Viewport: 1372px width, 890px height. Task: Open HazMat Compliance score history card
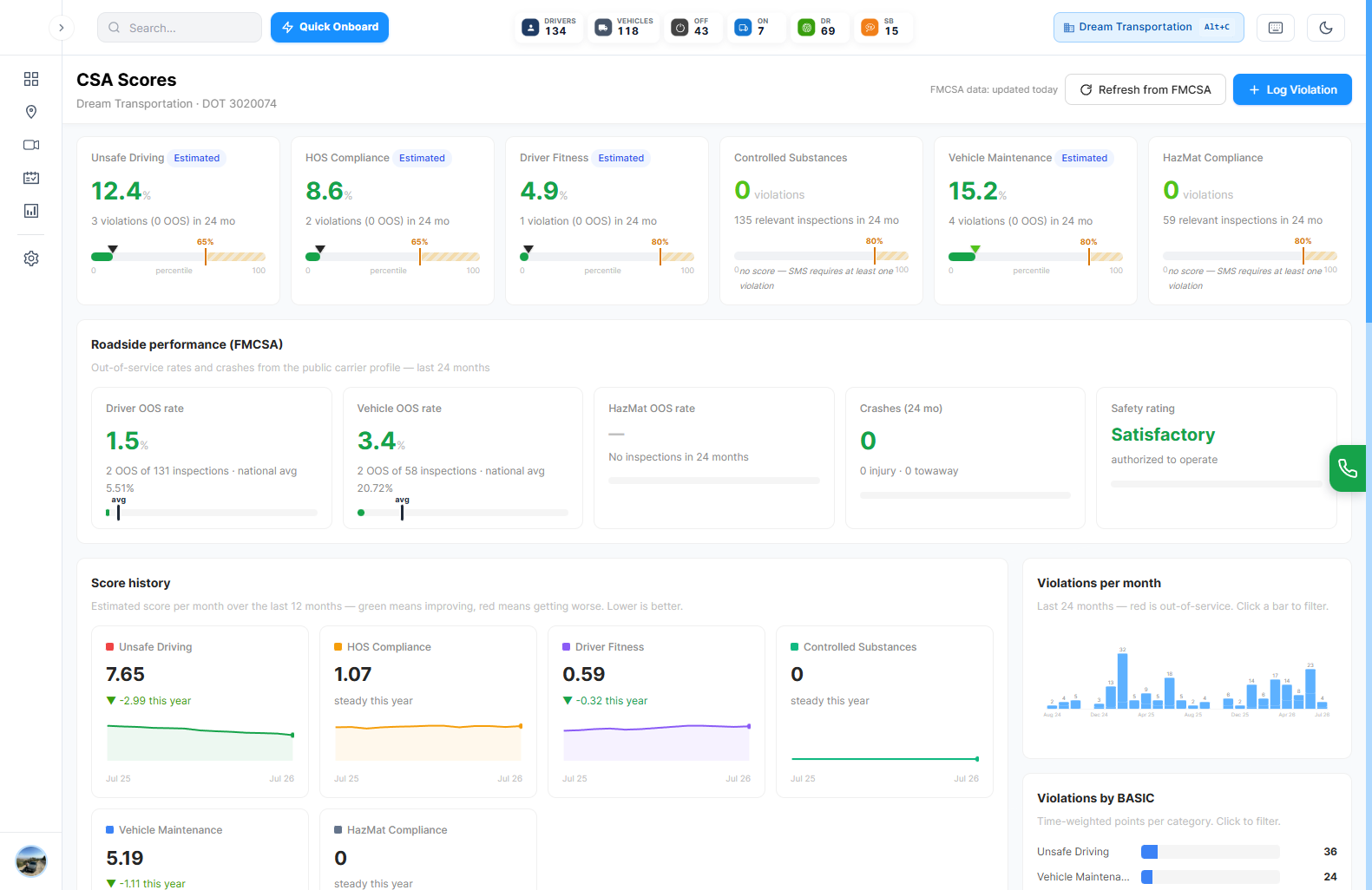tap(428, 850)
